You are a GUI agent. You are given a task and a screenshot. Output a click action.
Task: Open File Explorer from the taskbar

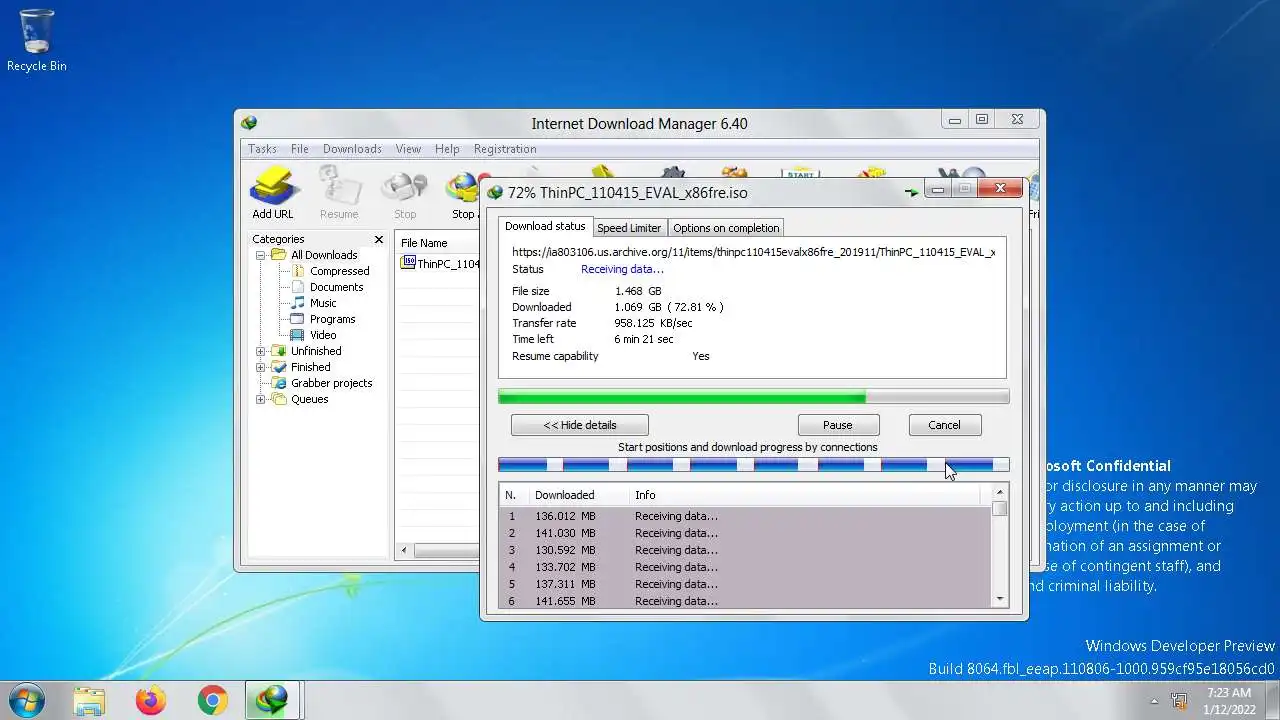coord(89,700)
